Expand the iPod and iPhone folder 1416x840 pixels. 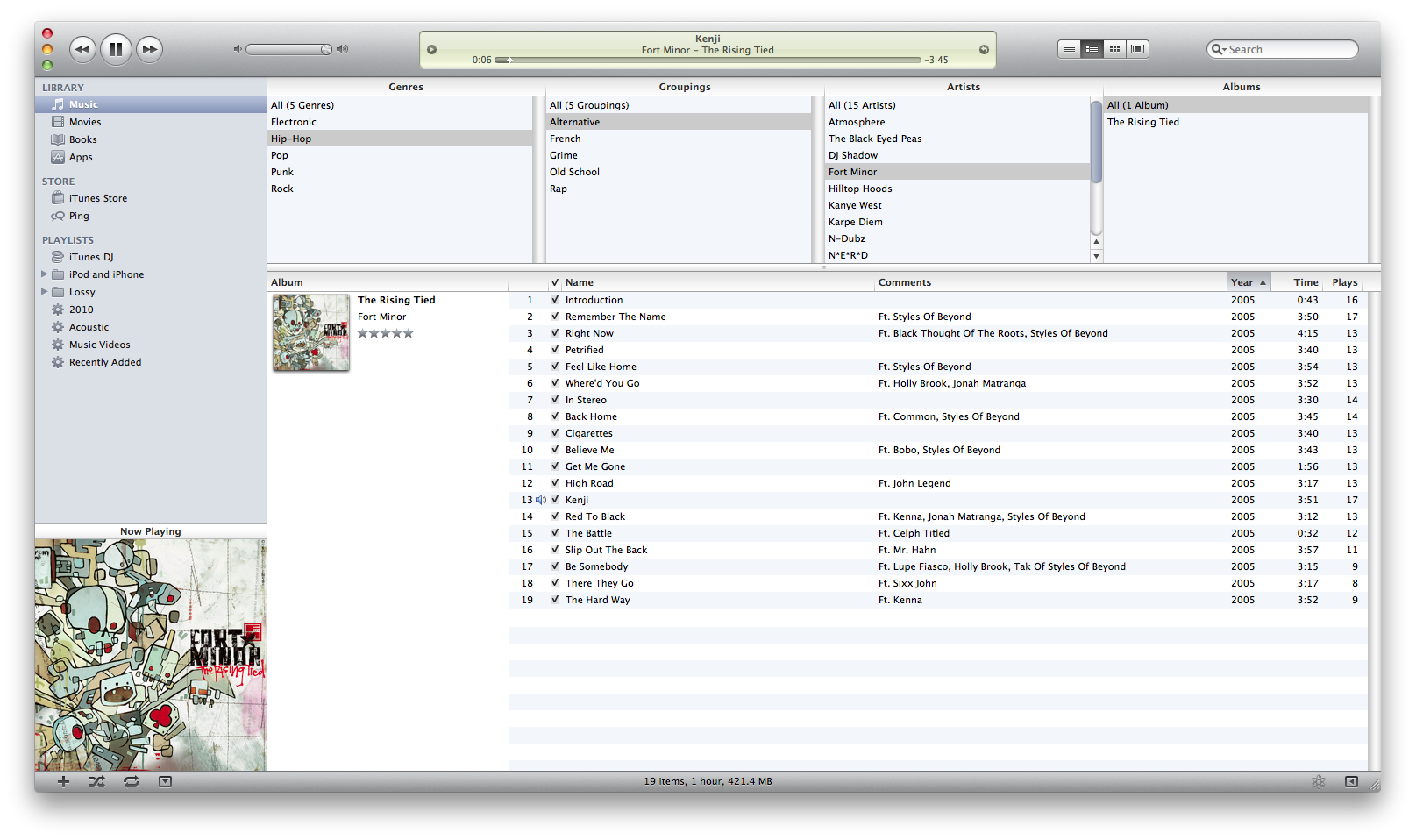tap(45, 274)
